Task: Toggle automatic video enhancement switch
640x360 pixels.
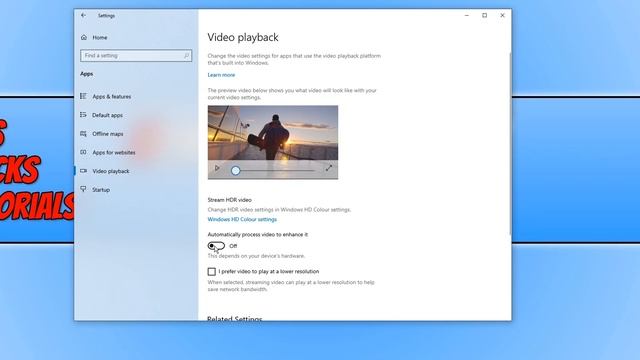Action: pos(216,246)
